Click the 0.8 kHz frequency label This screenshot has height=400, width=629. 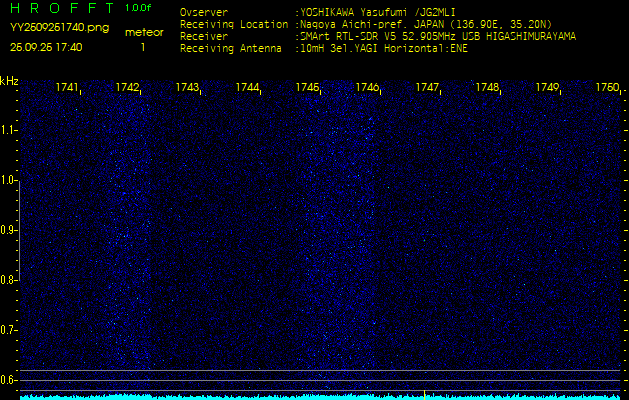pyautogui.click(x=7, y=280)
